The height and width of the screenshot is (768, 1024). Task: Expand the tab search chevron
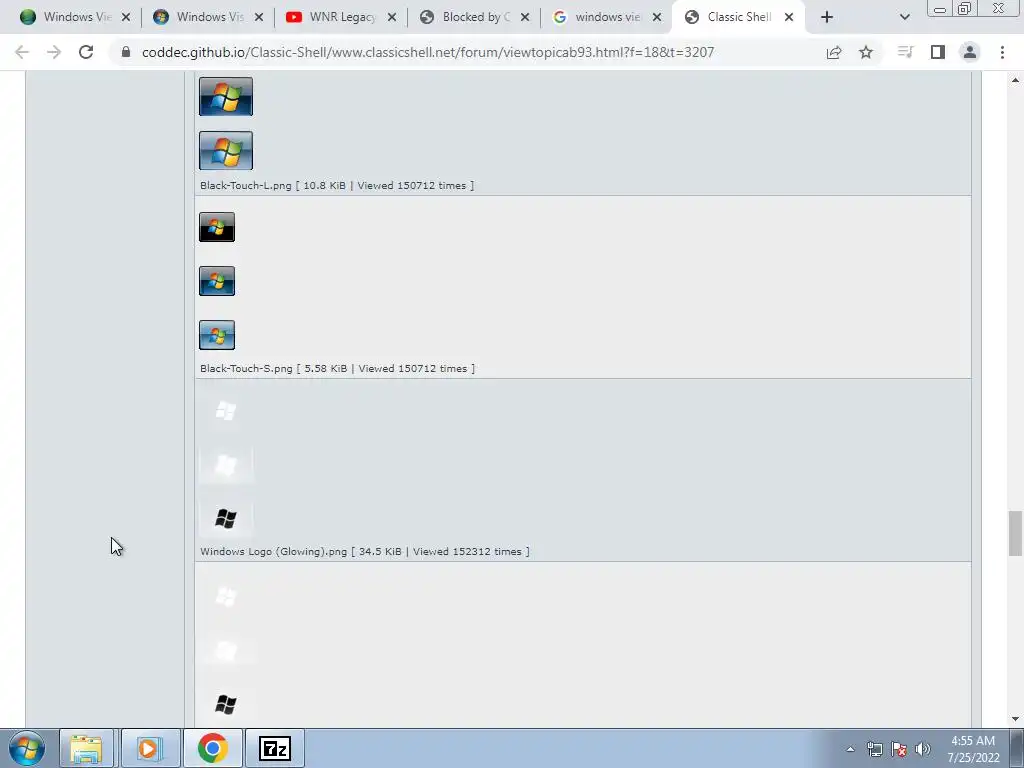tap(904, 17)
